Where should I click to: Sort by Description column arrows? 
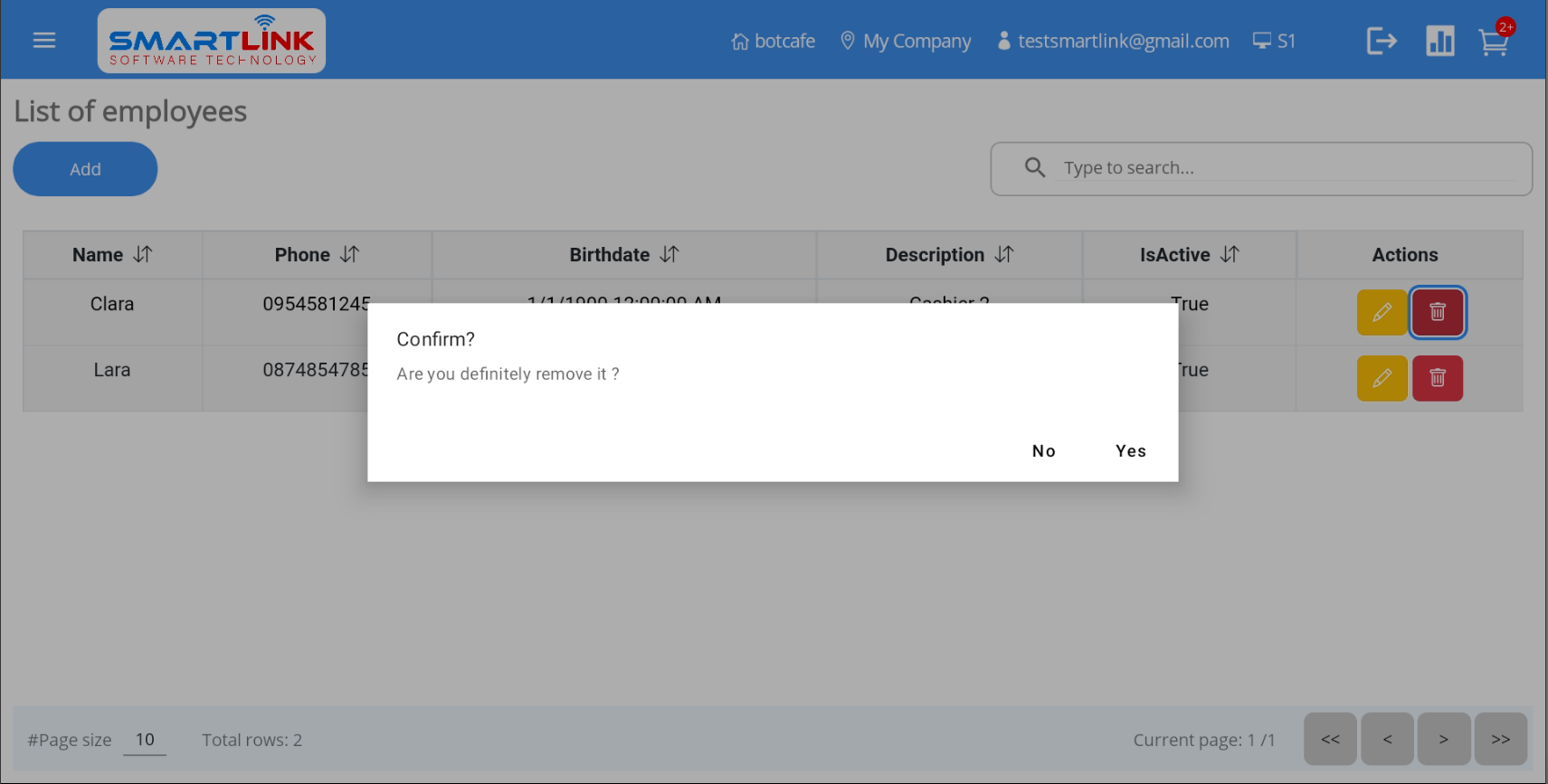[x=1004, y=255]
